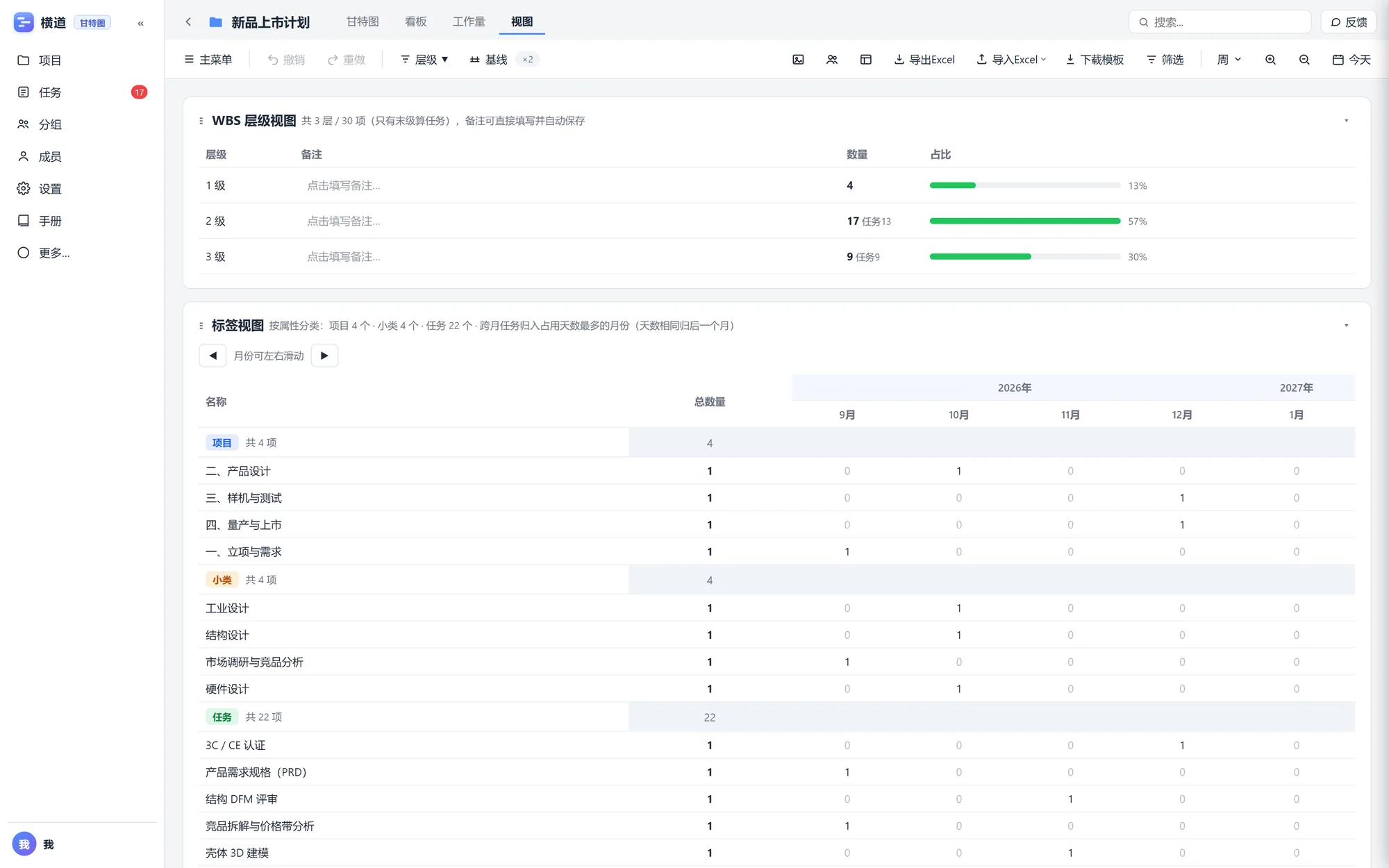
Task: Switch to the 甘特图 tab
Action: coord(363,22)
